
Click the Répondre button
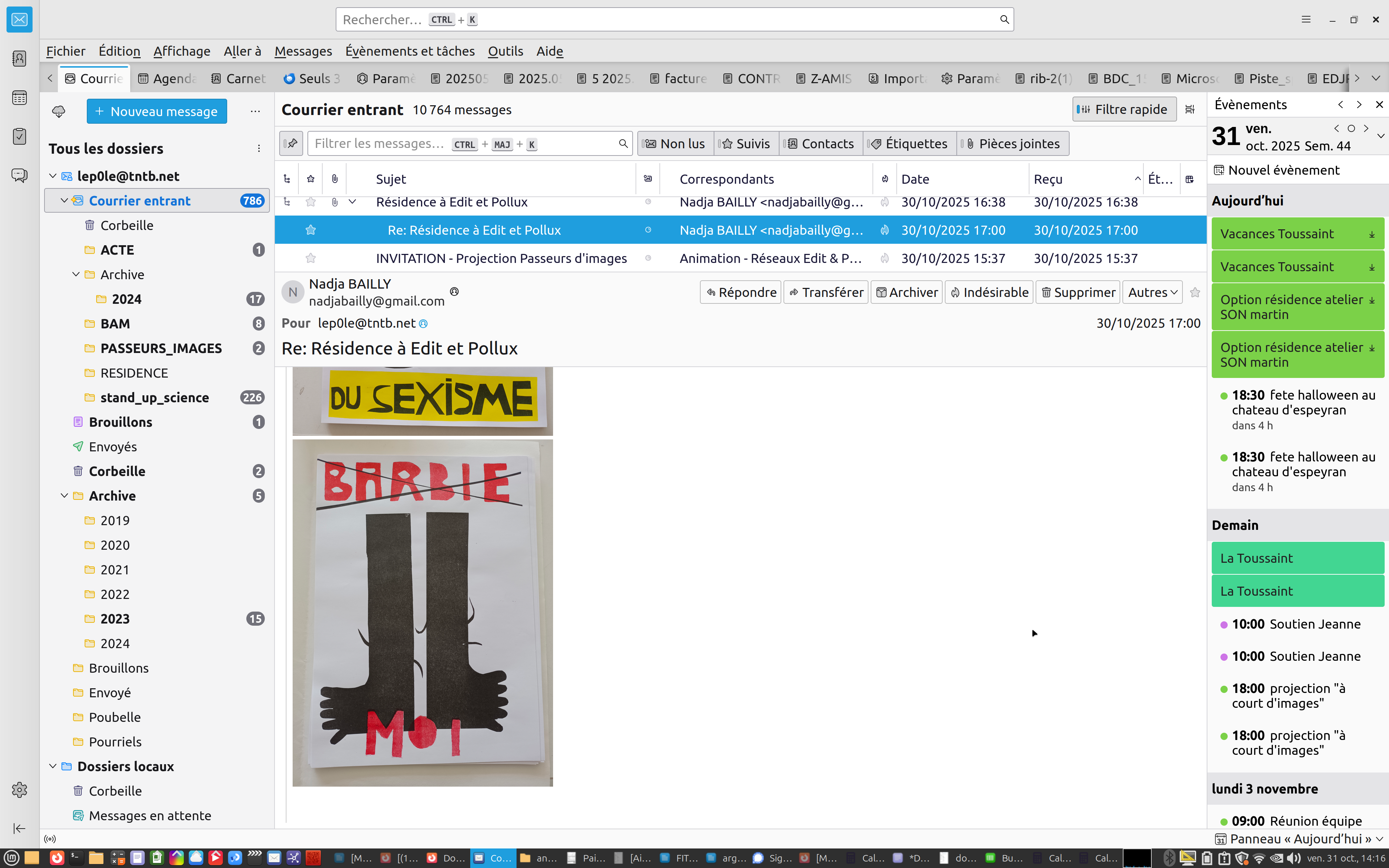pyautogui.click(x=740, y=292)
